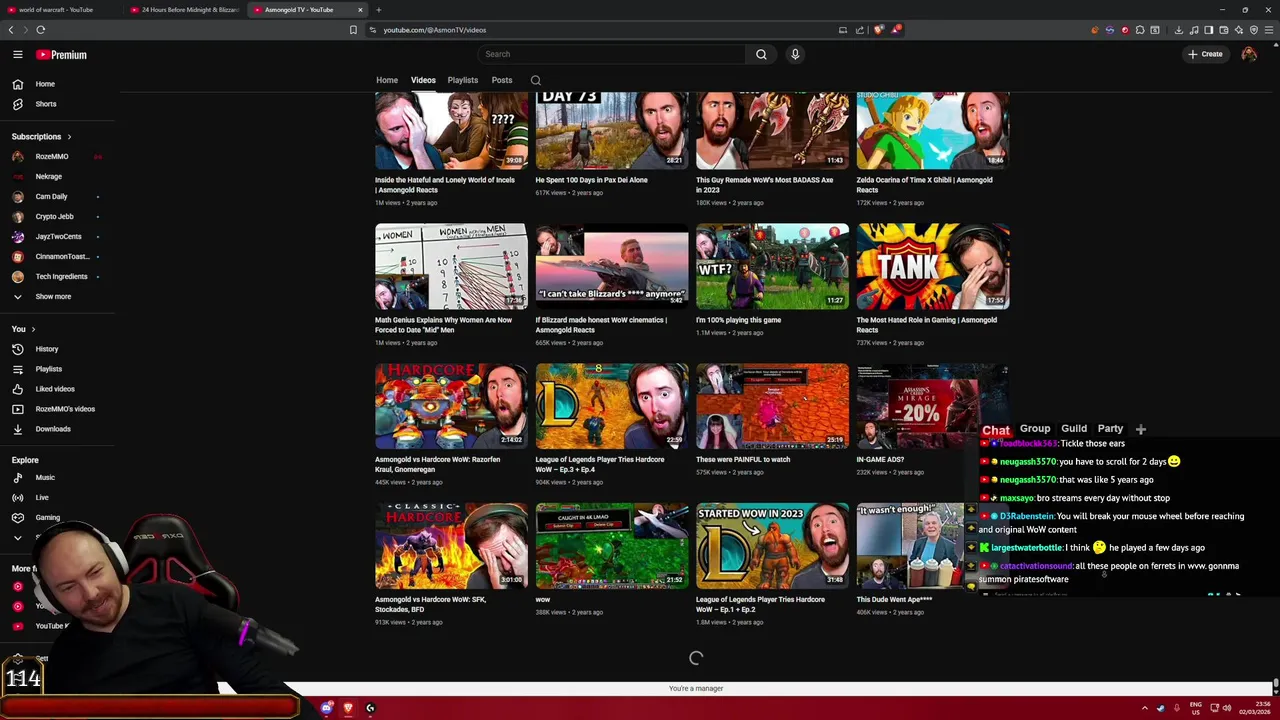Switch to the Group chat tab
Image resolution: width=1280 pixels, height=720 pixels.
(1035, 428)
